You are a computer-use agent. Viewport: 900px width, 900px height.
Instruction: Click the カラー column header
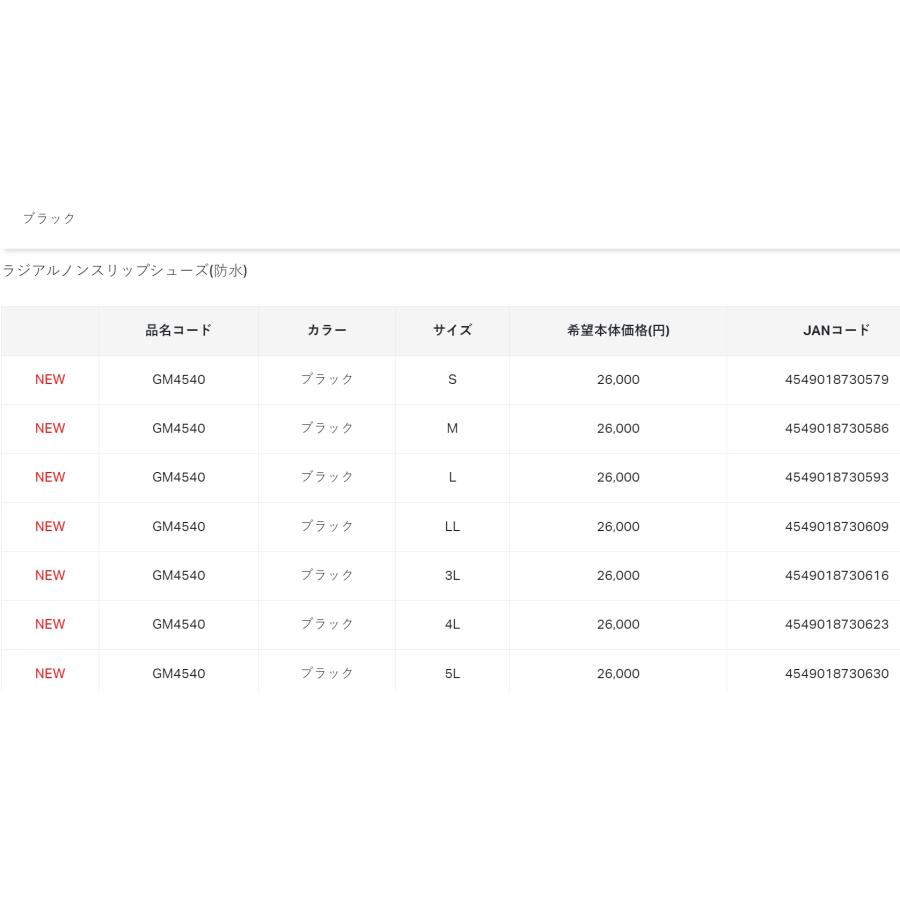click(327, 330)
